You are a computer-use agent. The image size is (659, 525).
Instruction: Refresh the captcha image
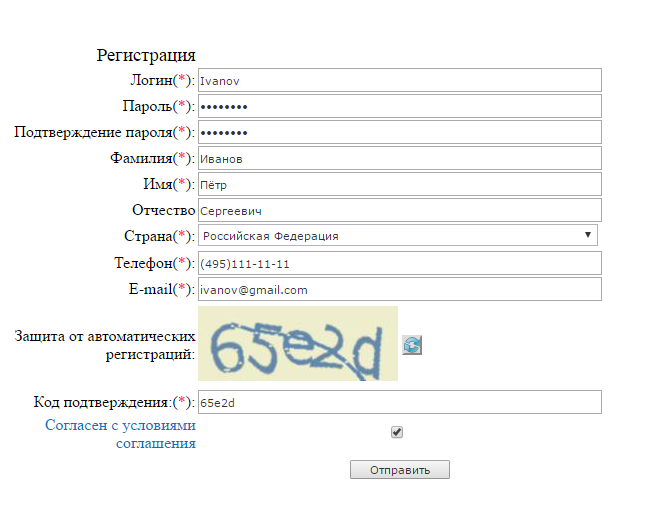[x=412, y=345]
